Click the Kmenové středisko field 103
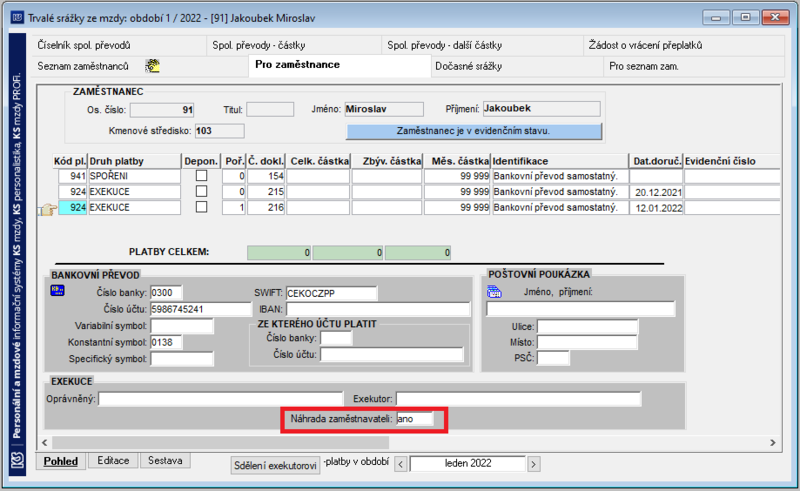 point(219,131)
